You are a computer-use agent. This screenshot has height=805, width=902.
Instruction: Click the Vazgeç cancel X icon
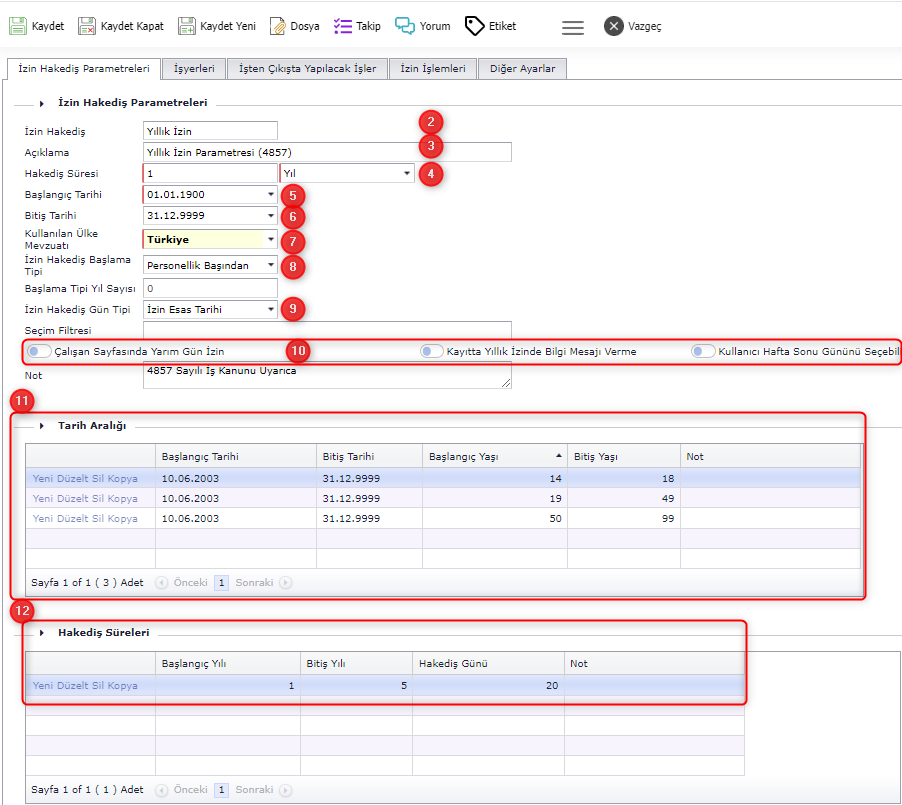coord(614,26)
